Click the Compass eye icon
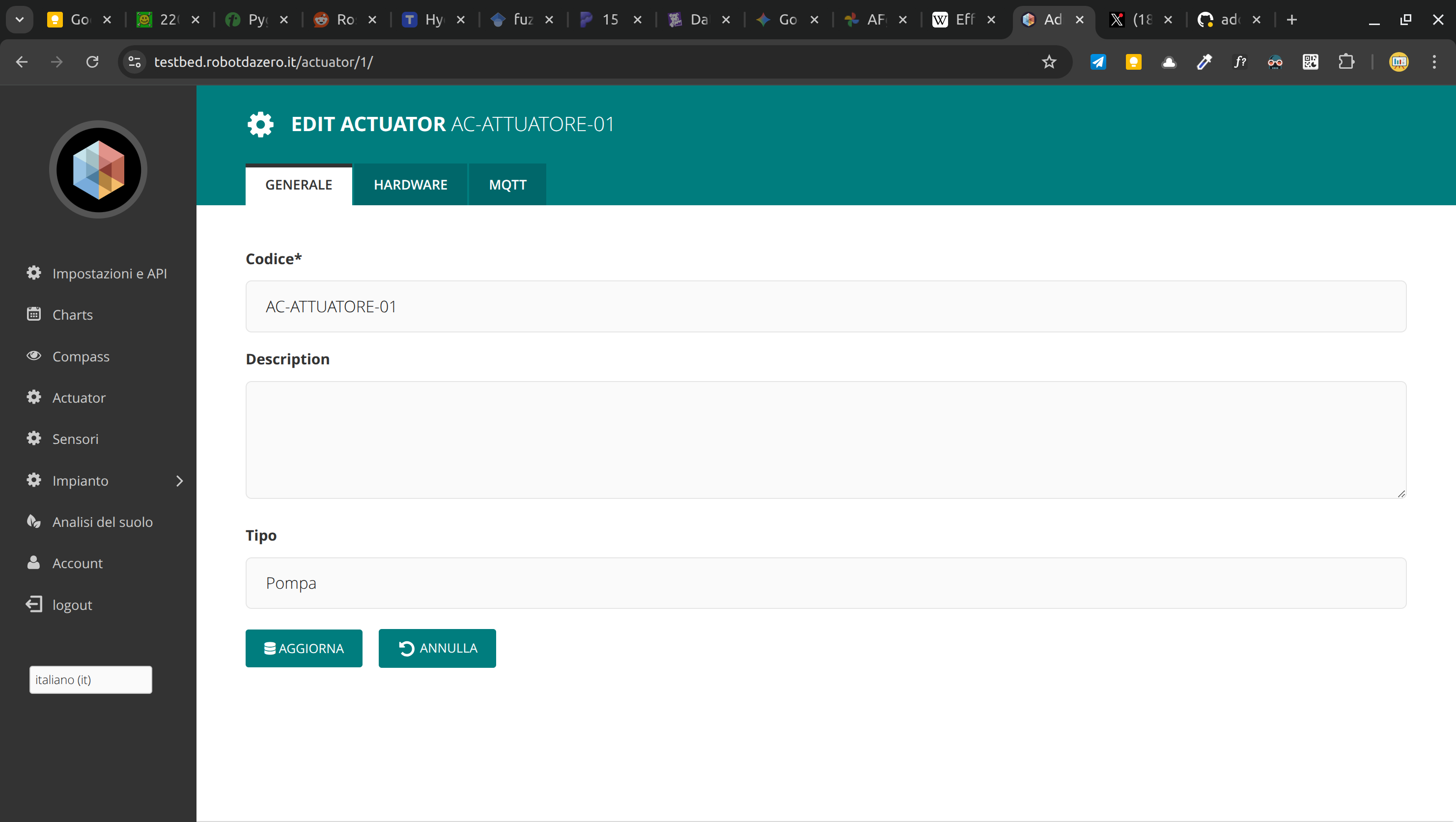This screenshot has width=1456, height=822. (34, 356)
